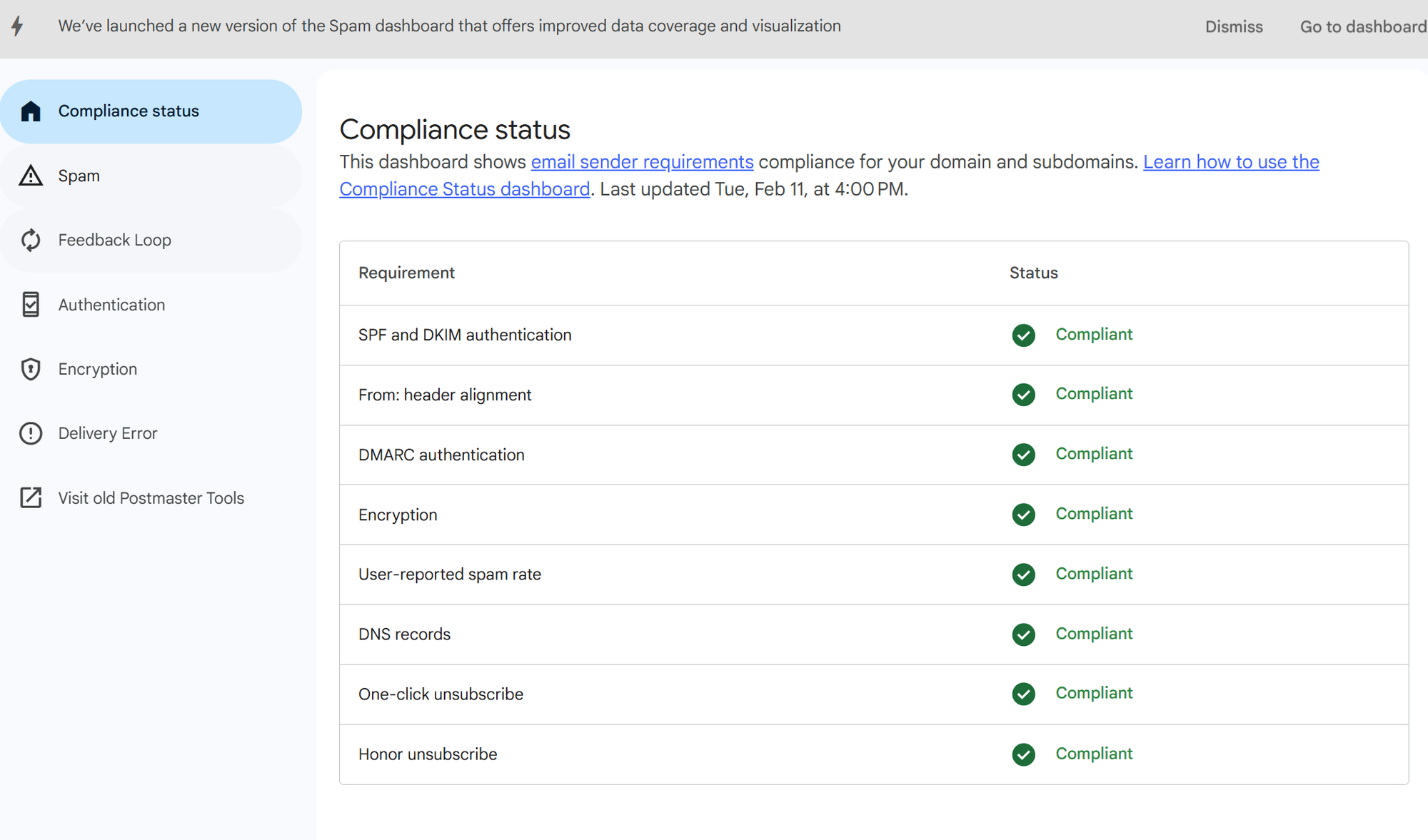Click the external link icon for old Postmaster Tools
This screenshot has width=1428, height=840.
[x=31, y=497]
